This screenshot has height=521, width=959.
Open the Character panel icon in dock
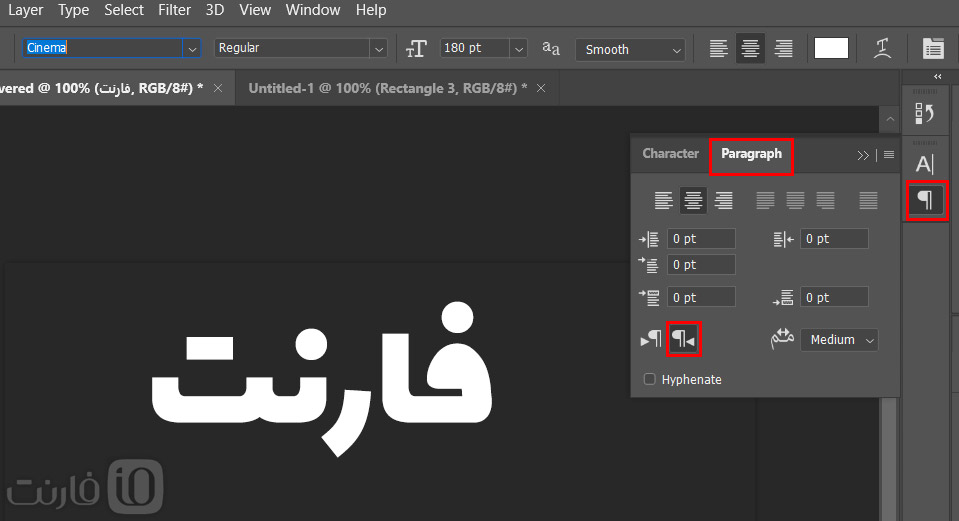pyautogui.click(x=925, y=164)
